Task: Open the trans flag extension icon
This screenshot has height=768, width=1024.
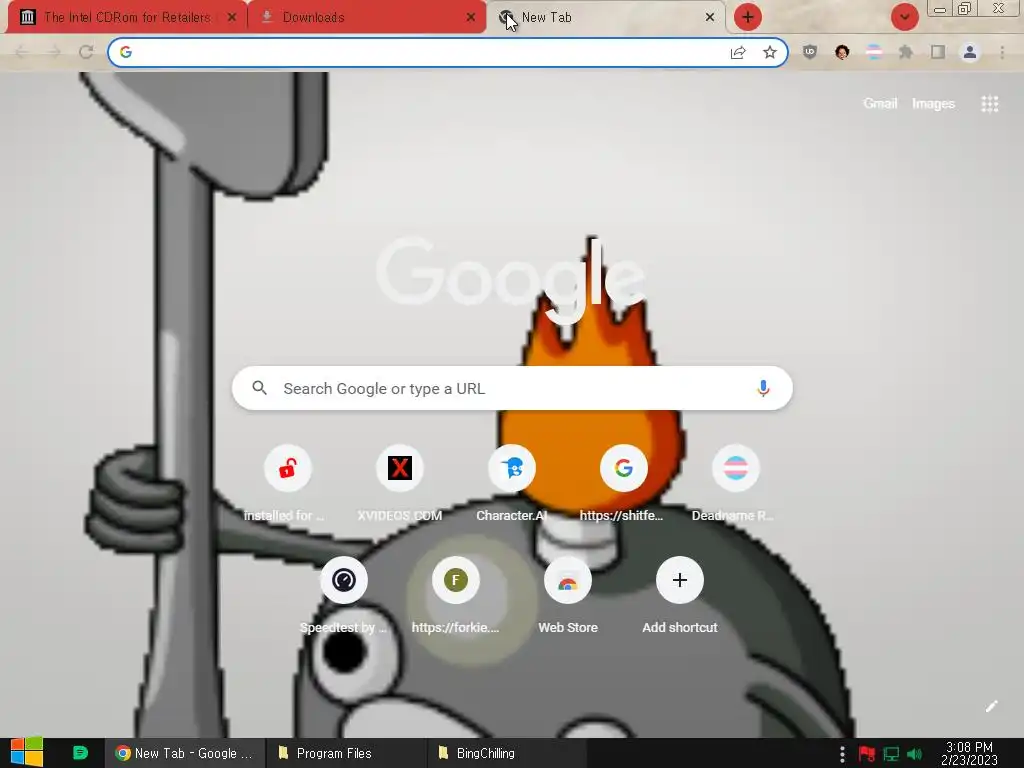Action: tap(874, 52)
